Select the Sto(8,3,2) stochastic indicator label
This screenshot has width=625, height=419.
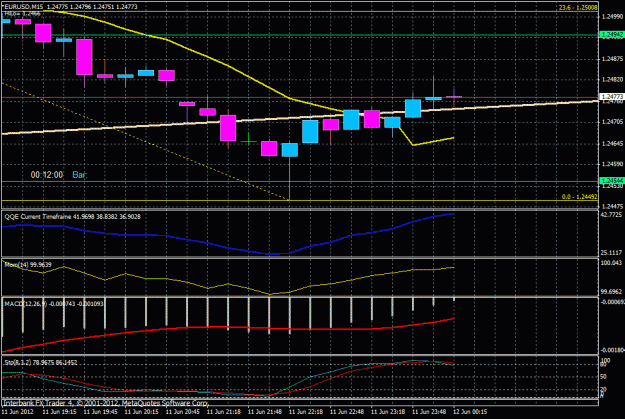coord(41,362)
